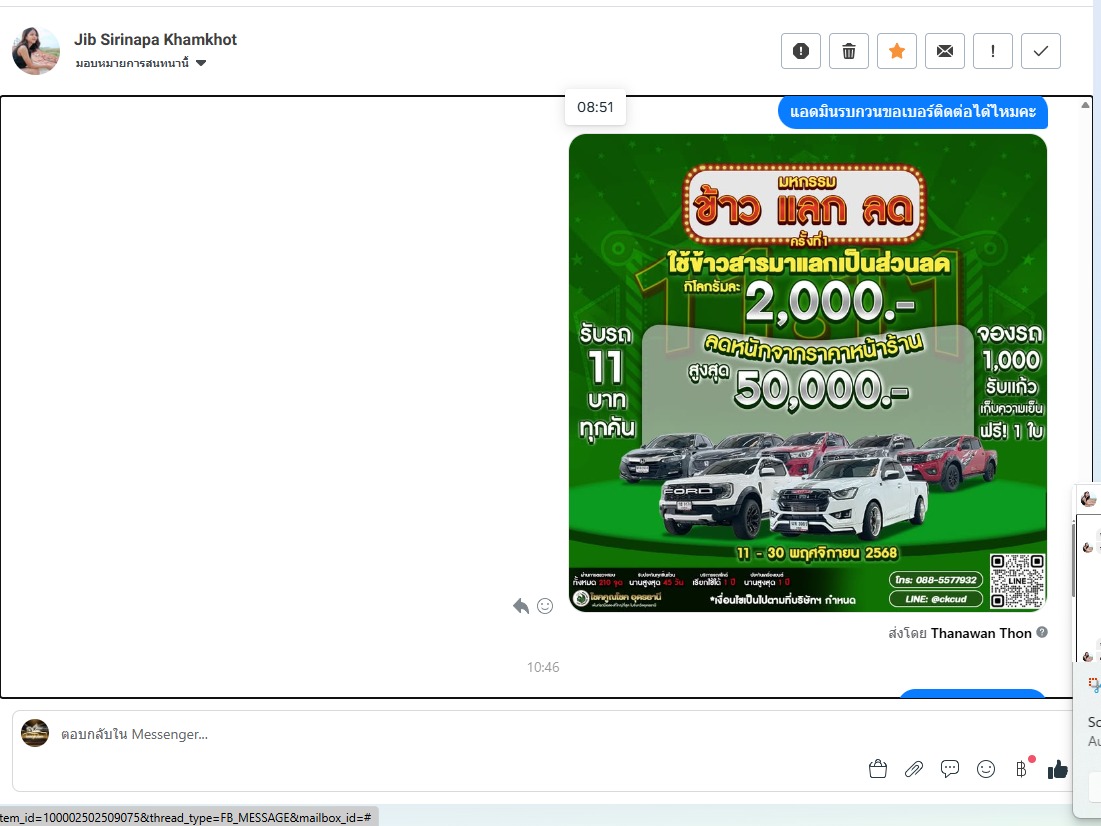The width and height of the screenshot is (1101, 826).
Task: Click help icon beside Thanawan Thon
Action: pos(1042,633)
